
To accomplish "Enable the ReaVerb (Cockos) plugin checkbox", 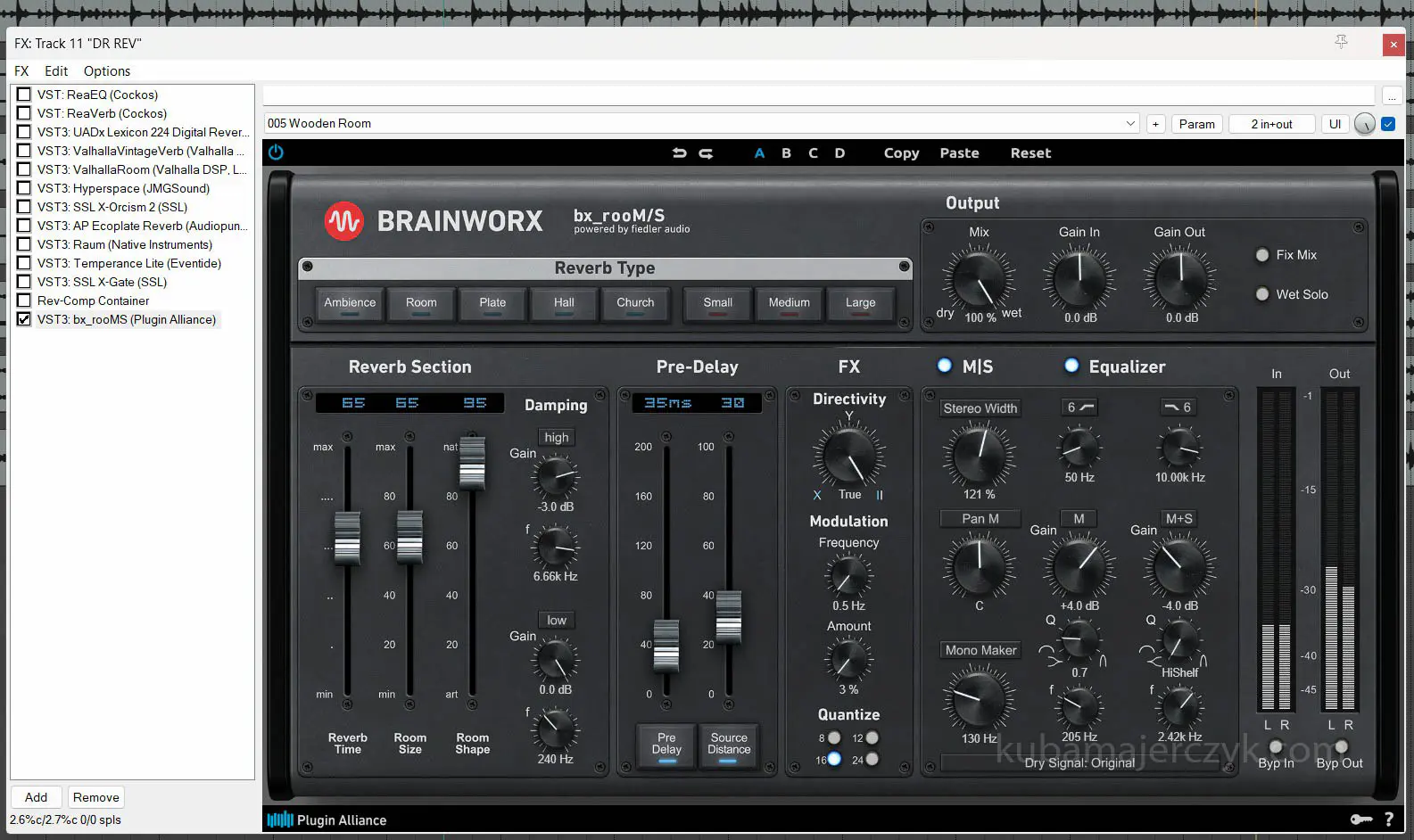I will [x=24, y=113].
